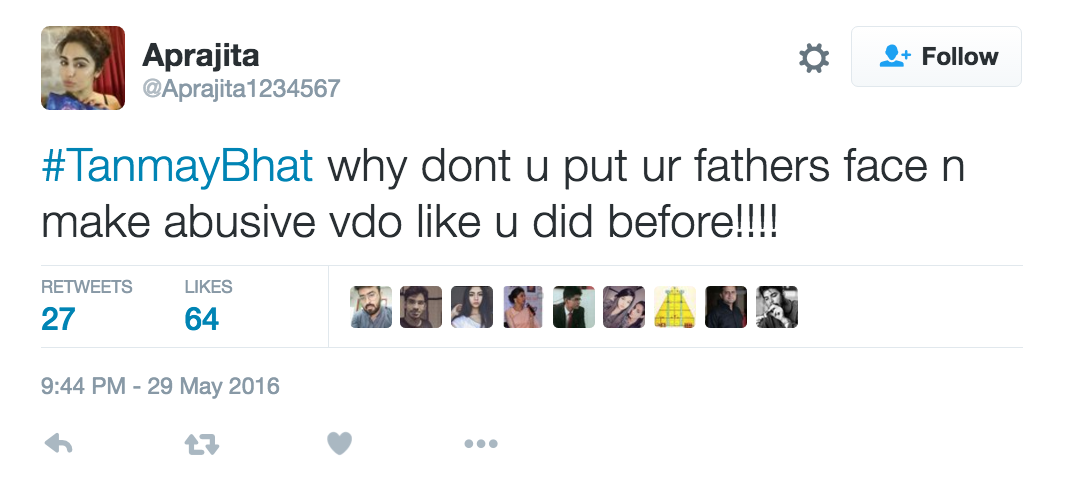This screenshot has width=1073, height=490.
Task: Open the 9:44 PM - 29 May 2016 timestamp
Action: coord(160,385)
